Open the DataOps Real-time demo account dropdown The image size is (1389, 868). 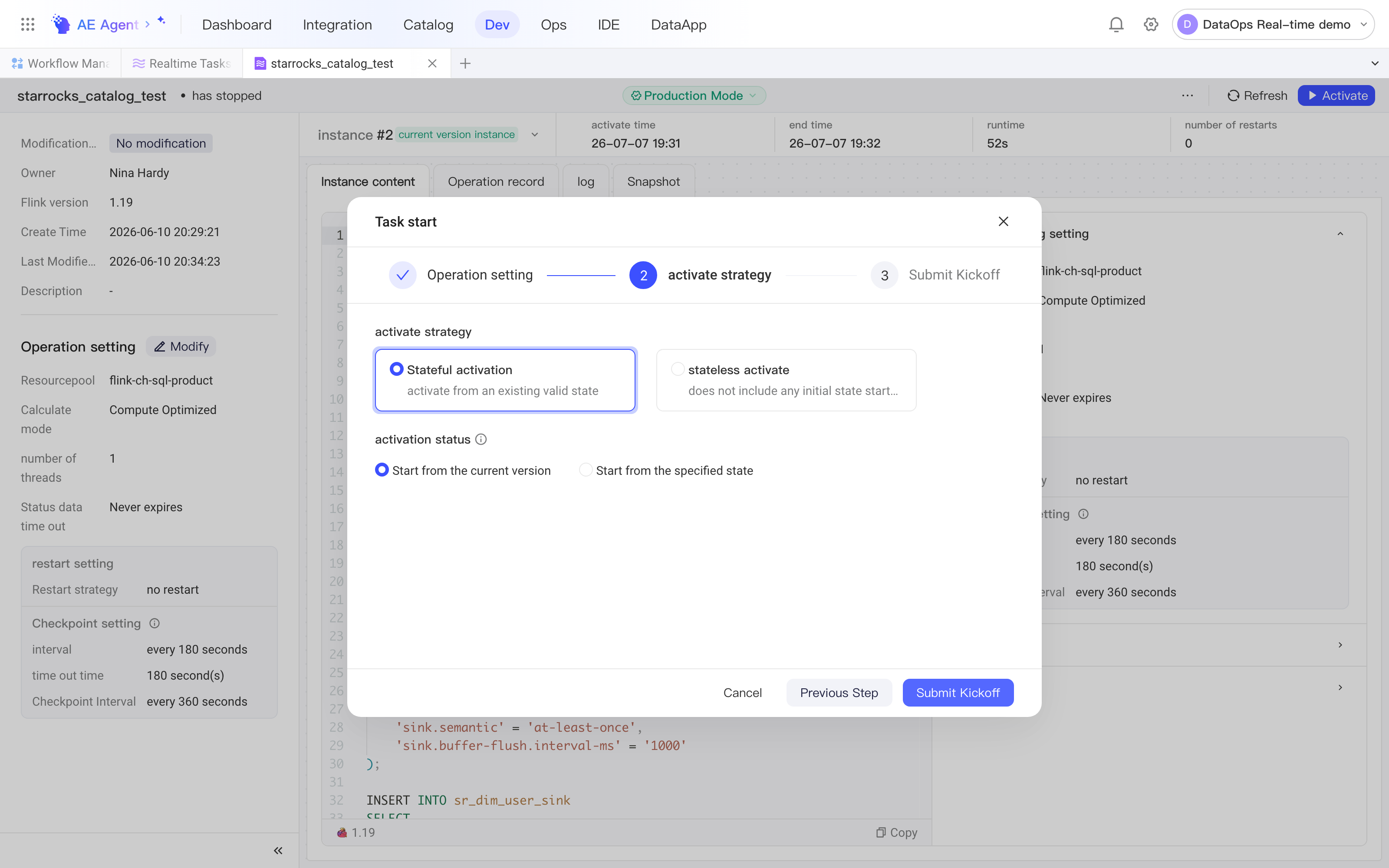tap(1273, 24)
